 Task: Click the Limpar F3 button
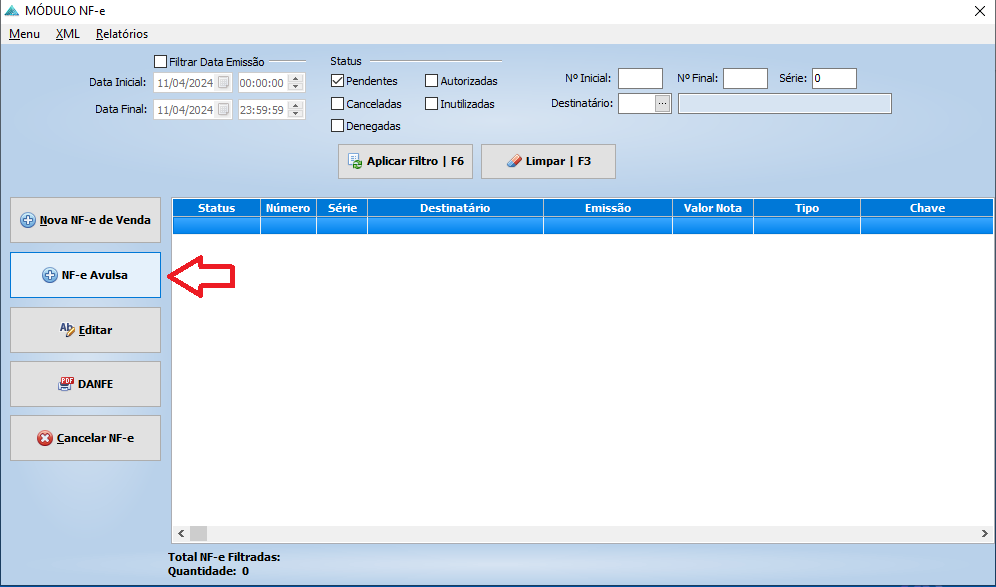click(x=548, y=161)
